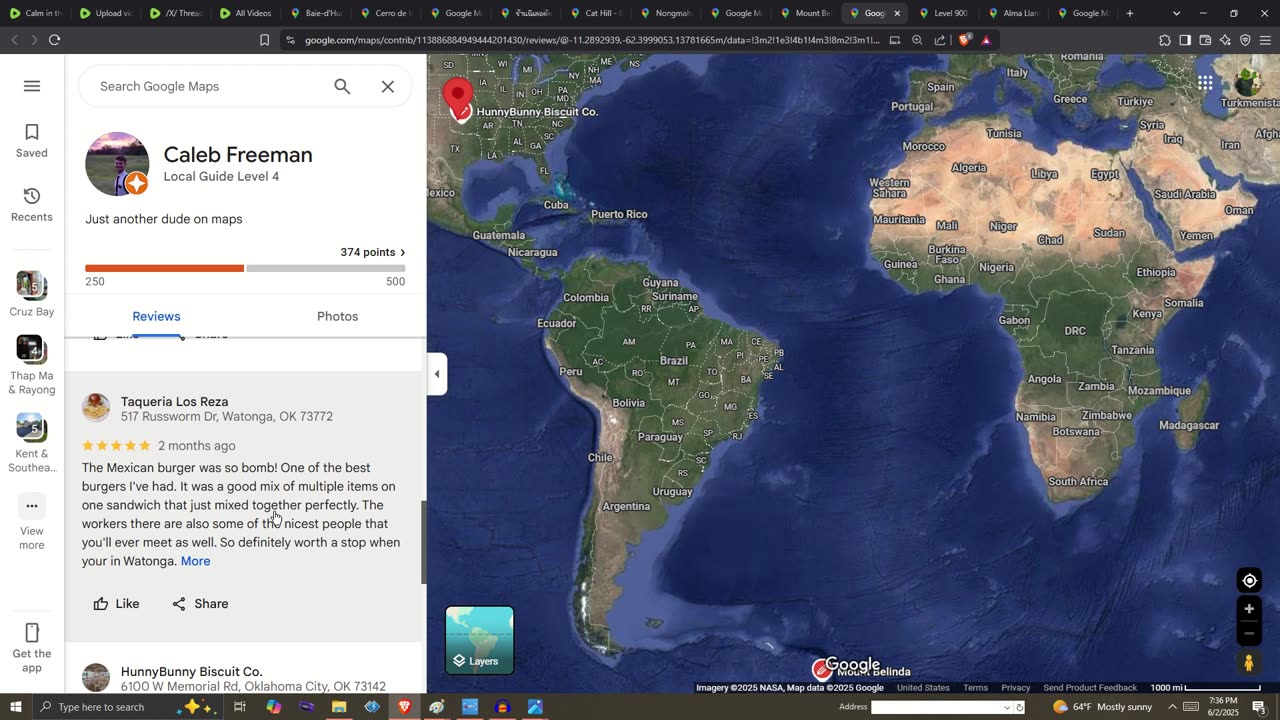Screen dimensions: 1280x720
Task: Click the browser address bar URL
Action: [x=592, y=40]
